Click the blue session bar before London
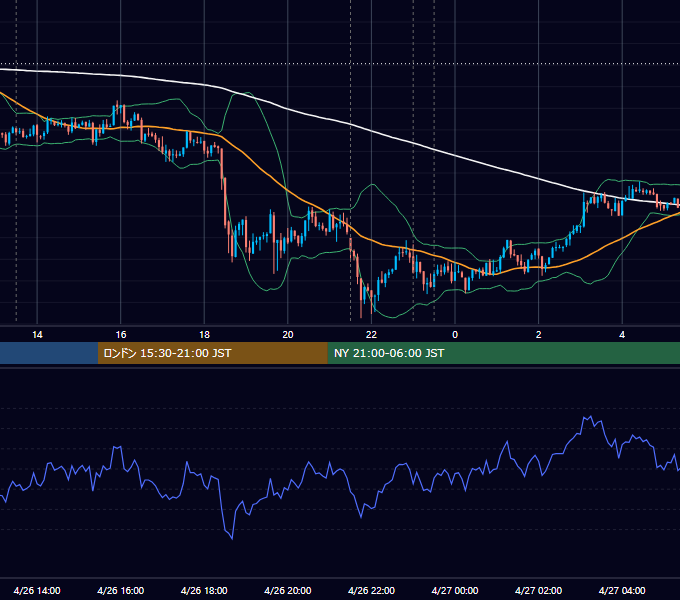 (x=49, y=353)
